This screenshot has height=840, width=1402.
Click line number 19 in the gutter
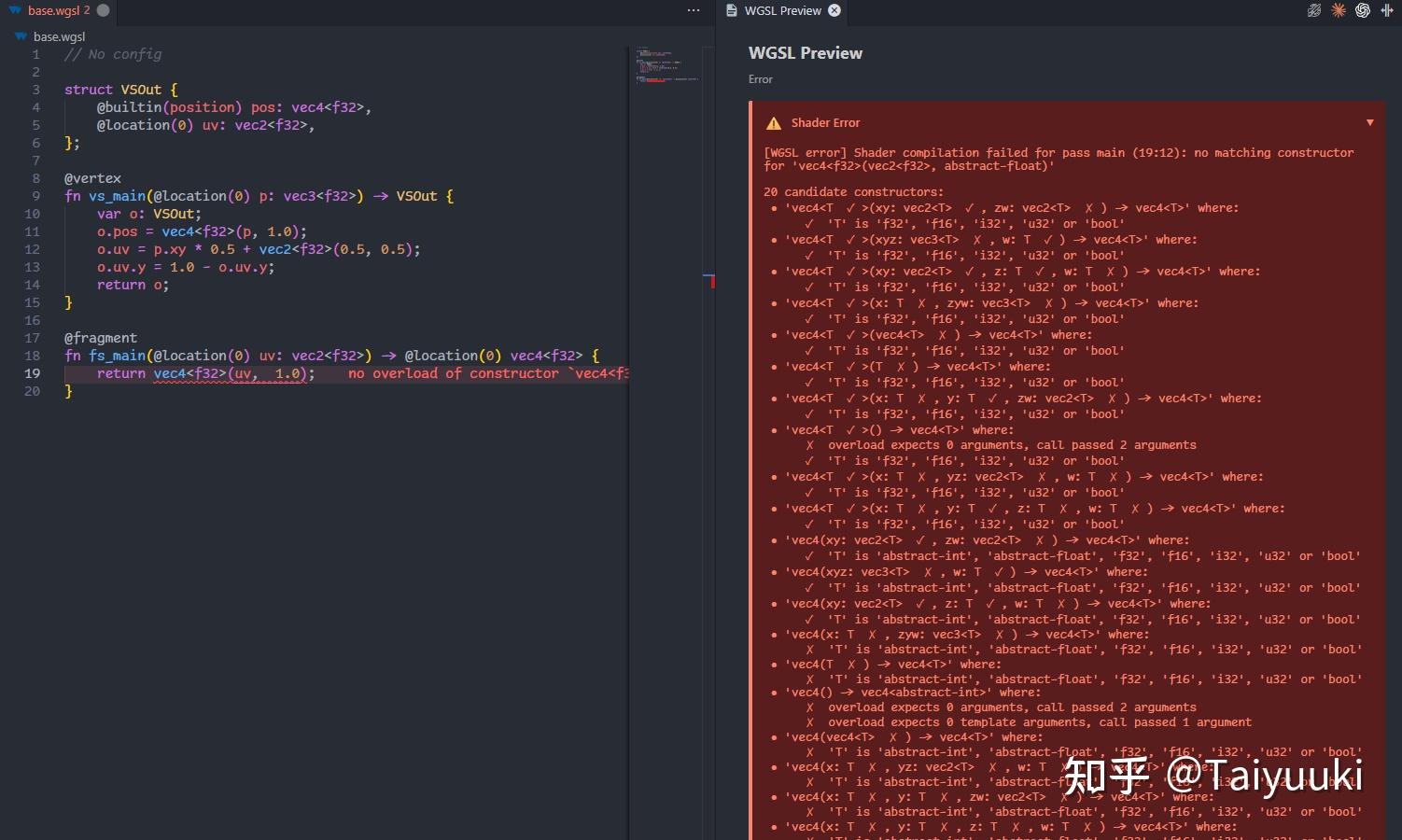(x=33, y=373)
